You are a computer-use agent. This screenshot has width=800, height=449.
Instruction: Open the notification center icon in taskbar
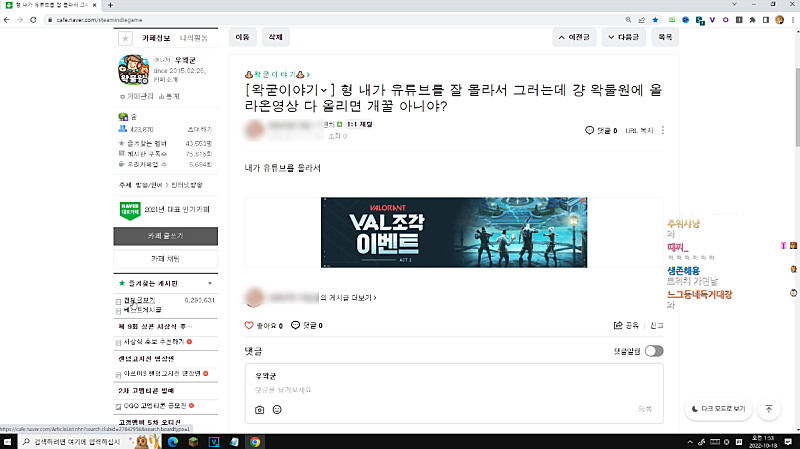pos(788,442)
